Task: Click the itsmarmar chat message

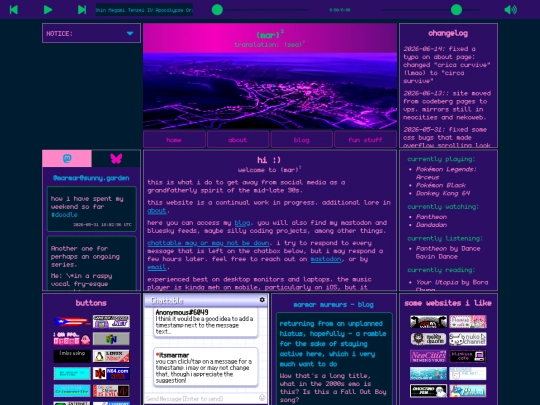Action: [x=206, y=367]
